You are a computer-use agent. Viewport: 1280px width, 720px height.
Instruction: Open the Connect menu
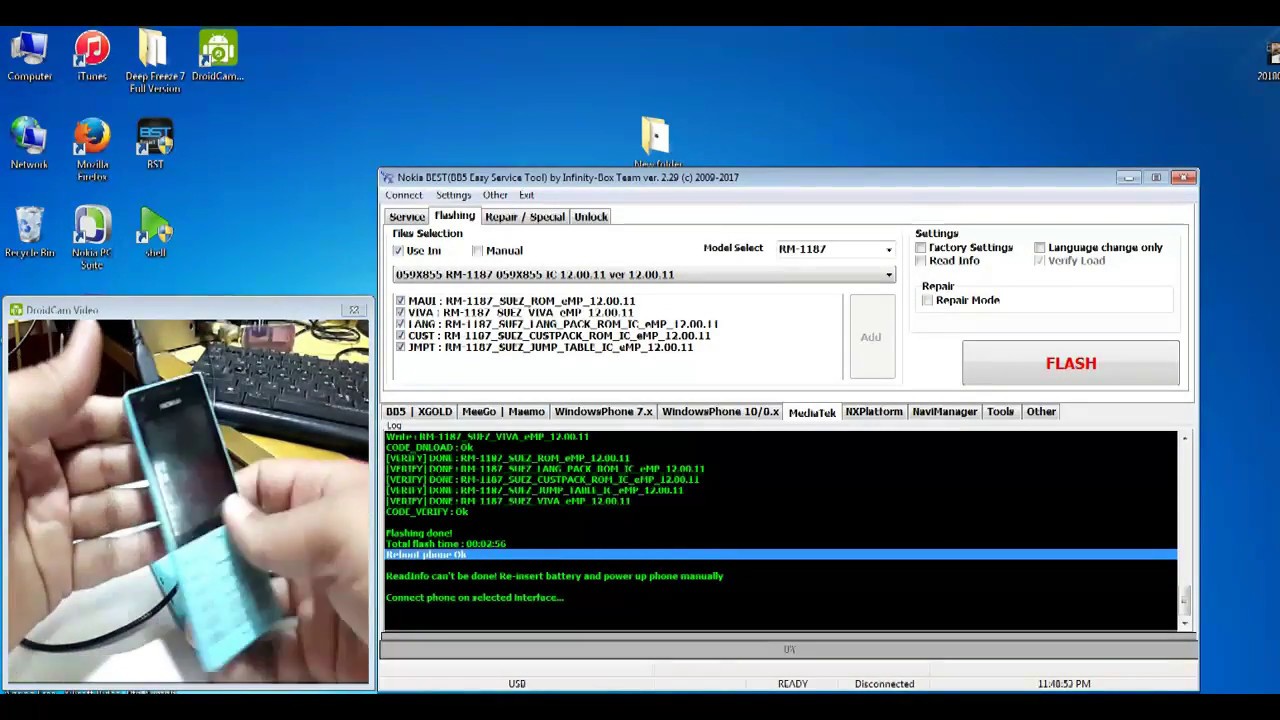pyautogui.click(x=404, y=195)
